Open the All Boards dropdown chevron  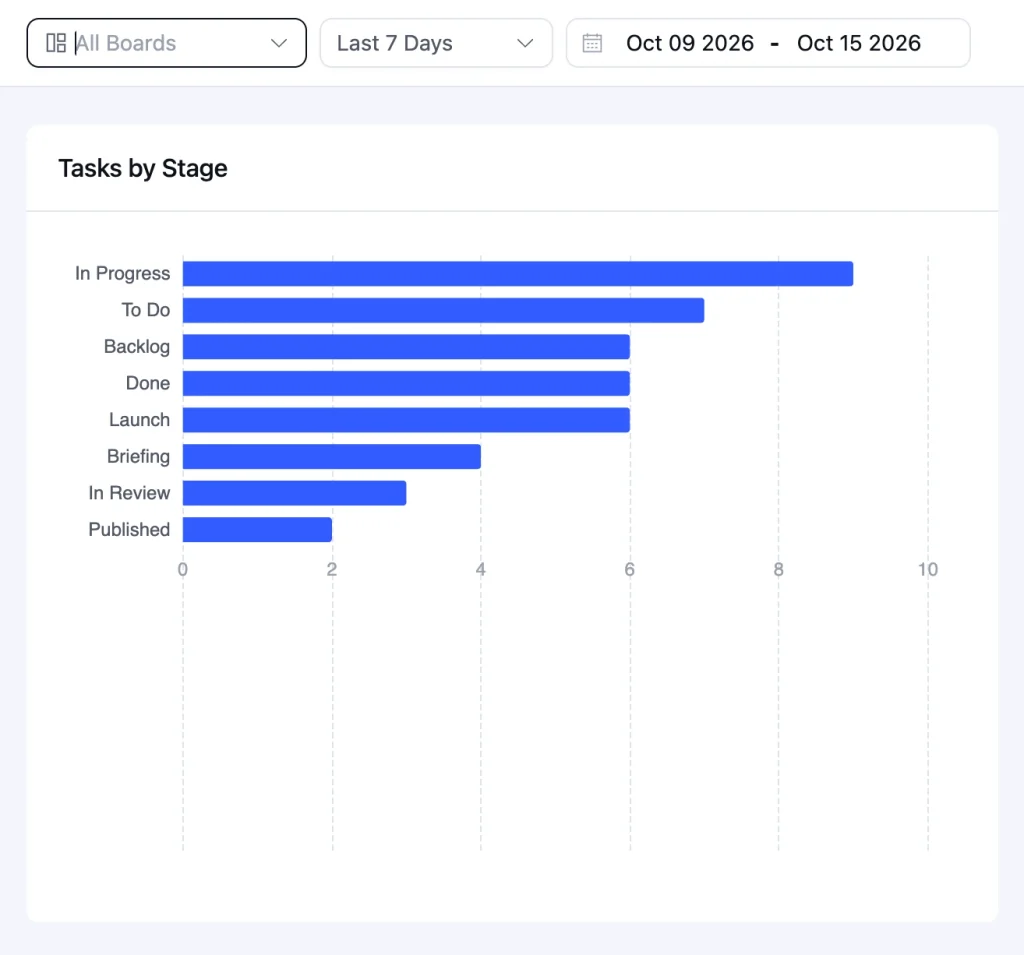(279, 43)
